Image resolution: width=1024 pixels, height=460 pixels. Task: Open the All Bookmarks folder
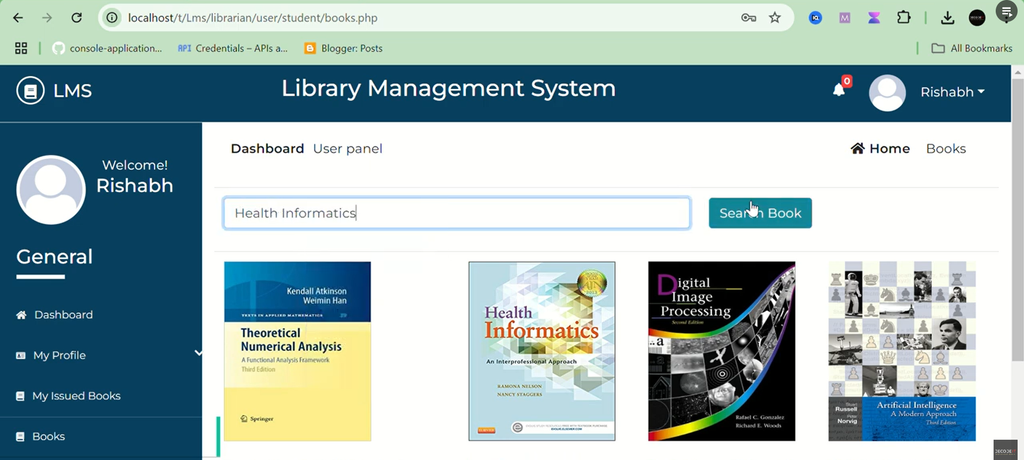click(972, 48)
